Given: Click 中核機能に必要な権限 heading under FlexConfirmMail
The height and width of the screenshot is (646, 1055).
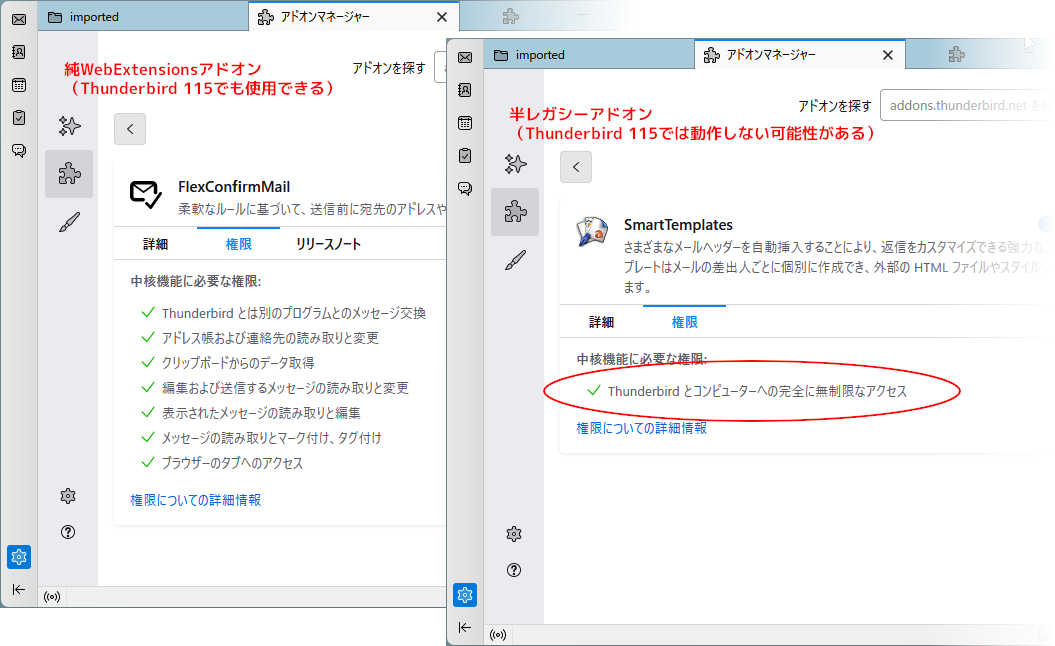Looking at the screenshot, I should [x=196, y=281].
